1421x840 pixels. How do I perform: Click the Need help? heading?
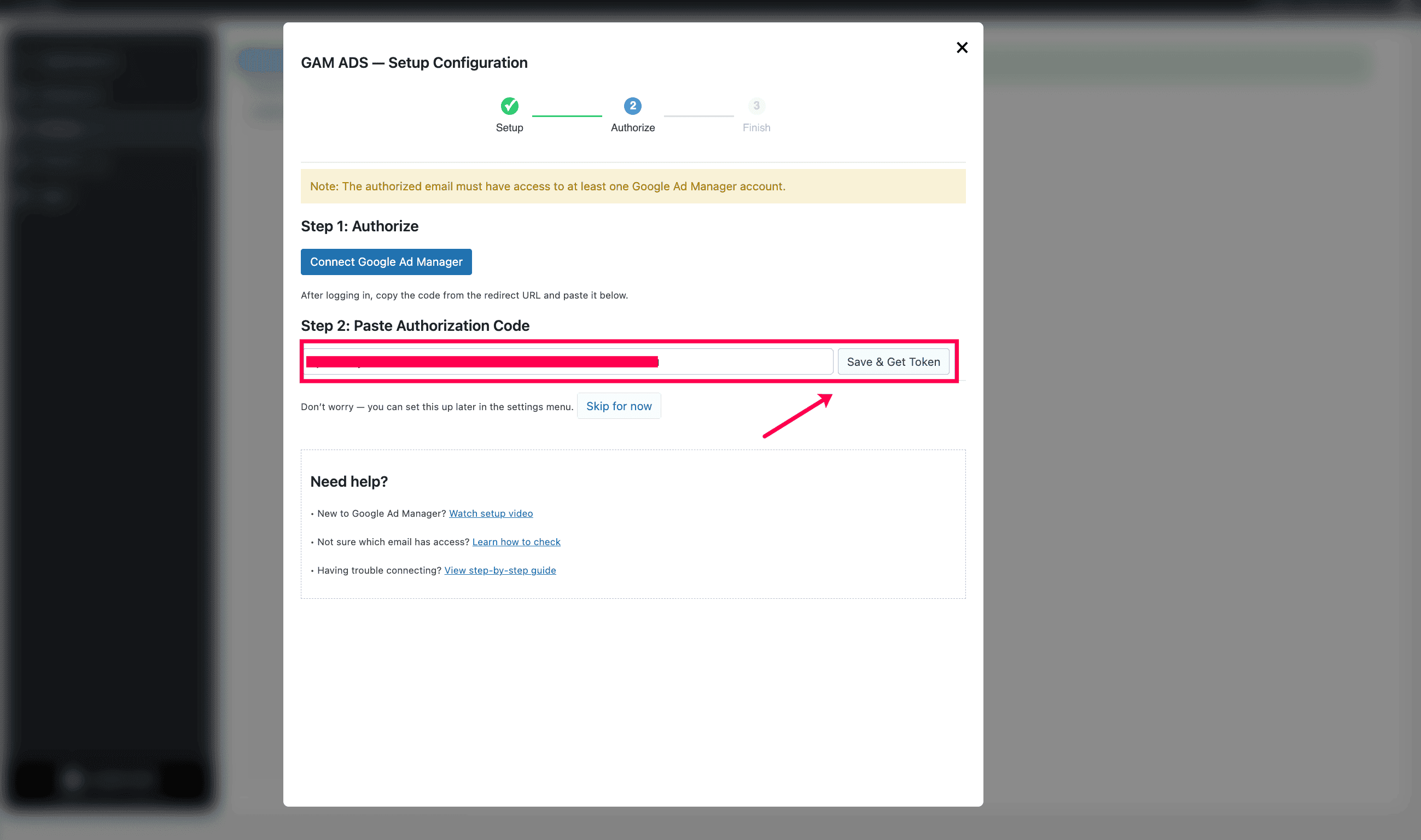[x=349, y=482]
